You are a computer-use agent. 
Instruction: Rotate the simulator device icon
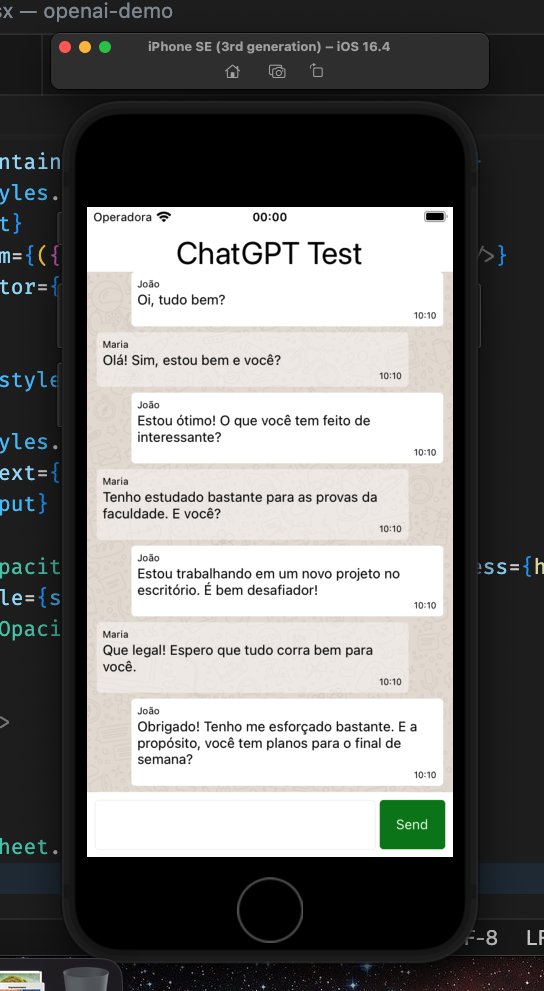tap(317, 71)
